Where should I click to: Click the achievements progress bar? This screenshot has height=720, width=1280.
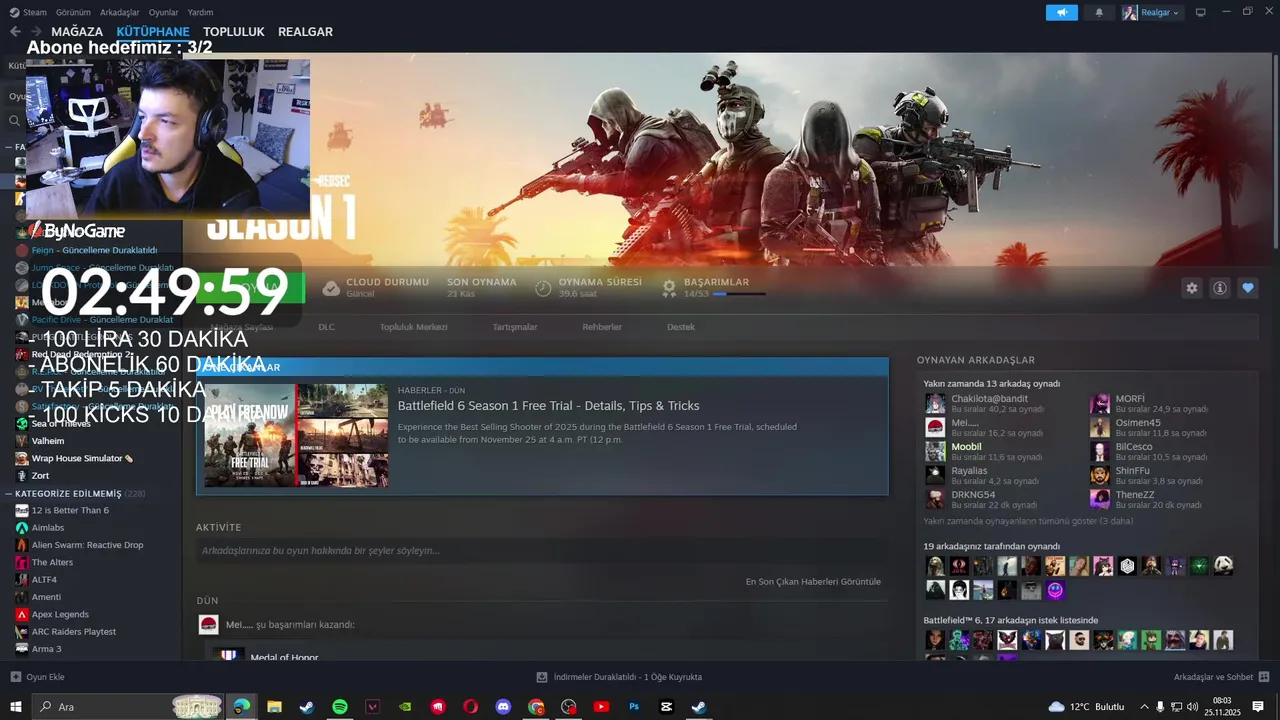(x=739, y=294)
